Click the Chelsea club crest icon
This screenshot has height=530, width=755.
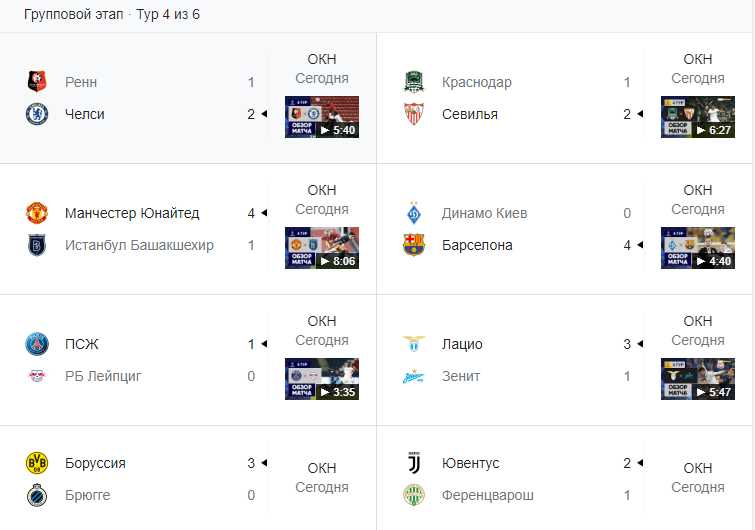pos(37,114)
